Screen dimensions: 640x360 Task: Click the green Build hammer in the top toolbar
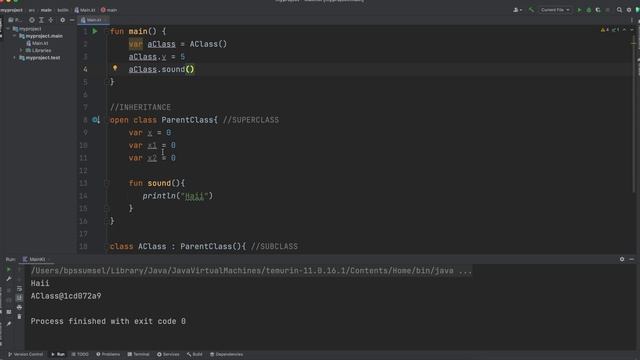pos(531,10)
